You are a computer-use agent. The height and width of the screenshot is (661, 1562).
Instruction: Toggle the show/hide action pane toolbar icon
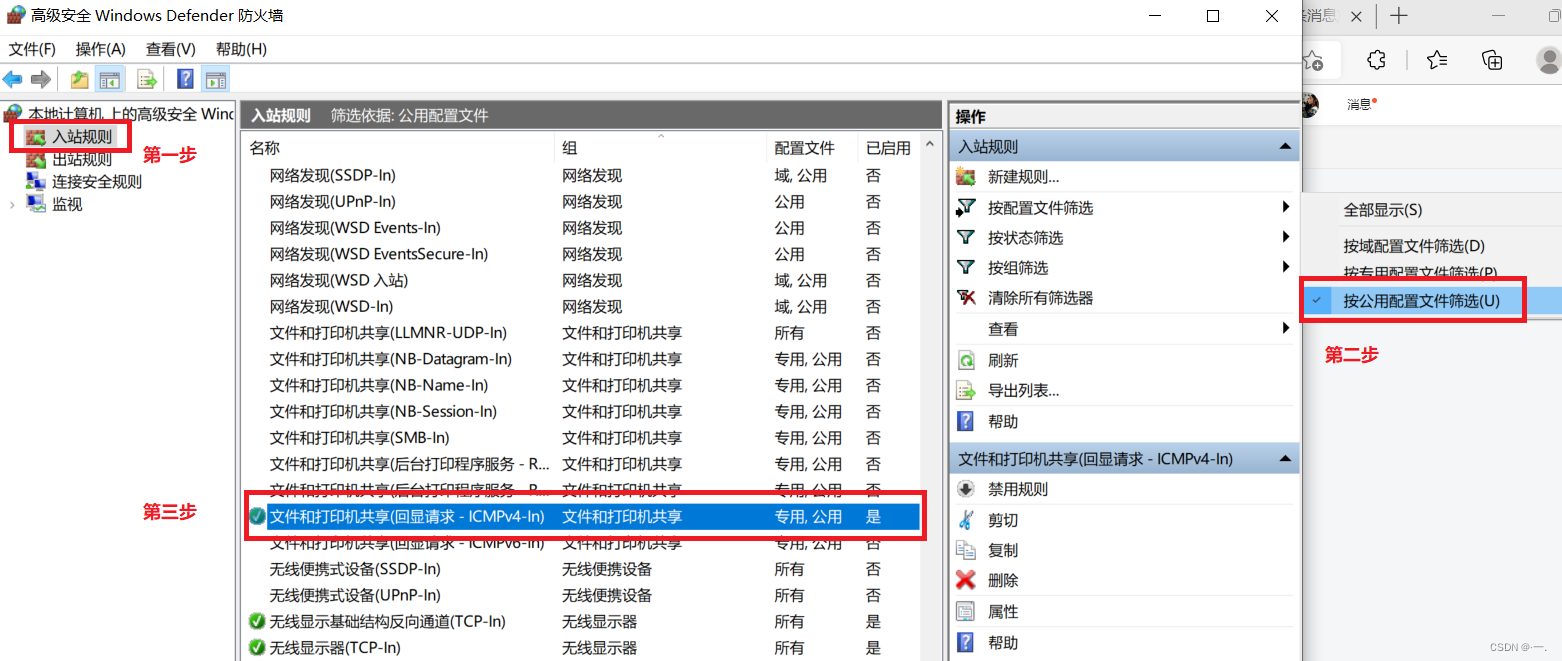pos(215,79)
